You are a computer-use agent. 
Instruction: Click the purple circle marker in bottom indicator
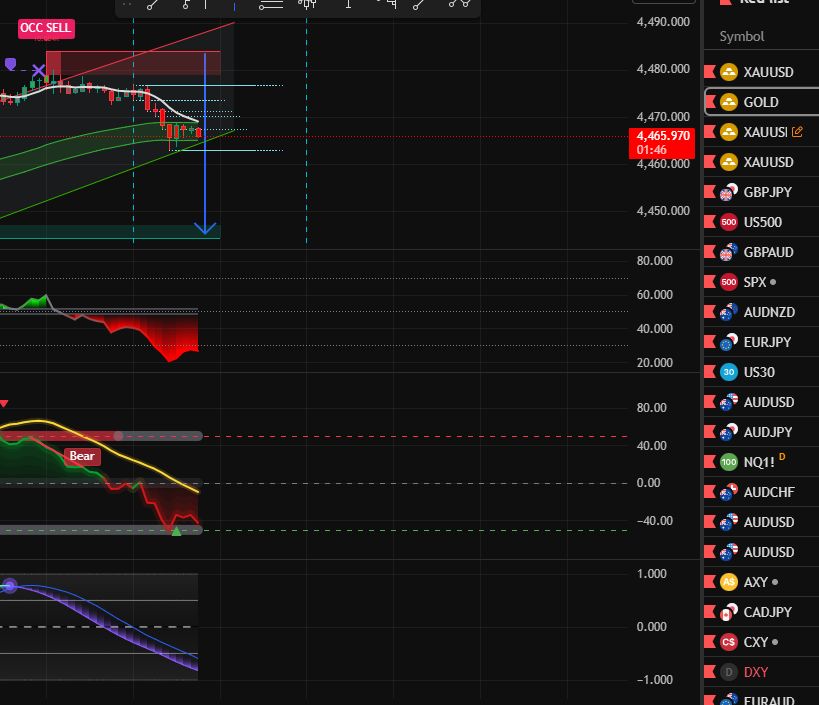(x=10, y=585)
